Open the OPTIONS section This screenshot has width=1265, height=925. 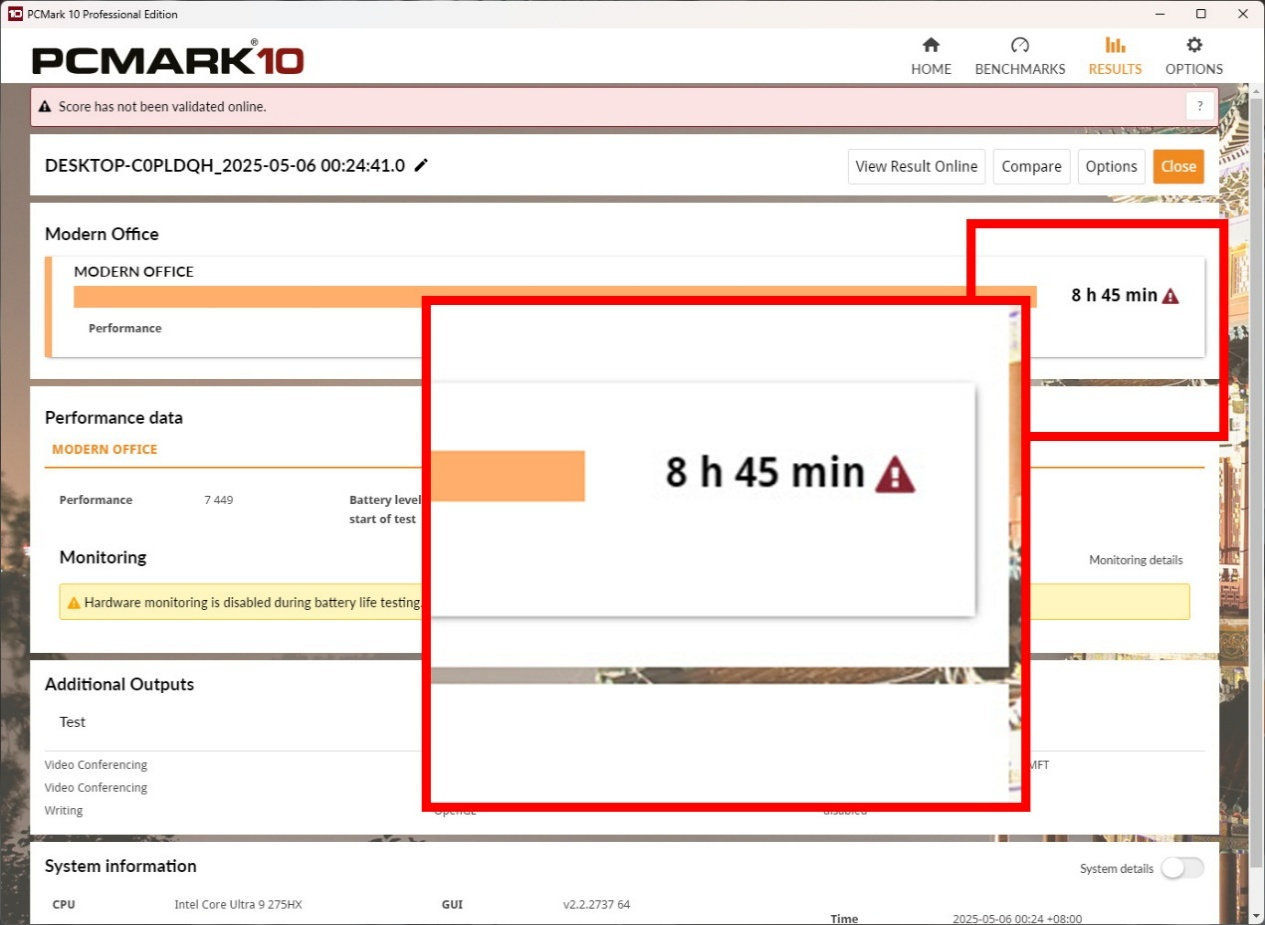[1194, 57]
